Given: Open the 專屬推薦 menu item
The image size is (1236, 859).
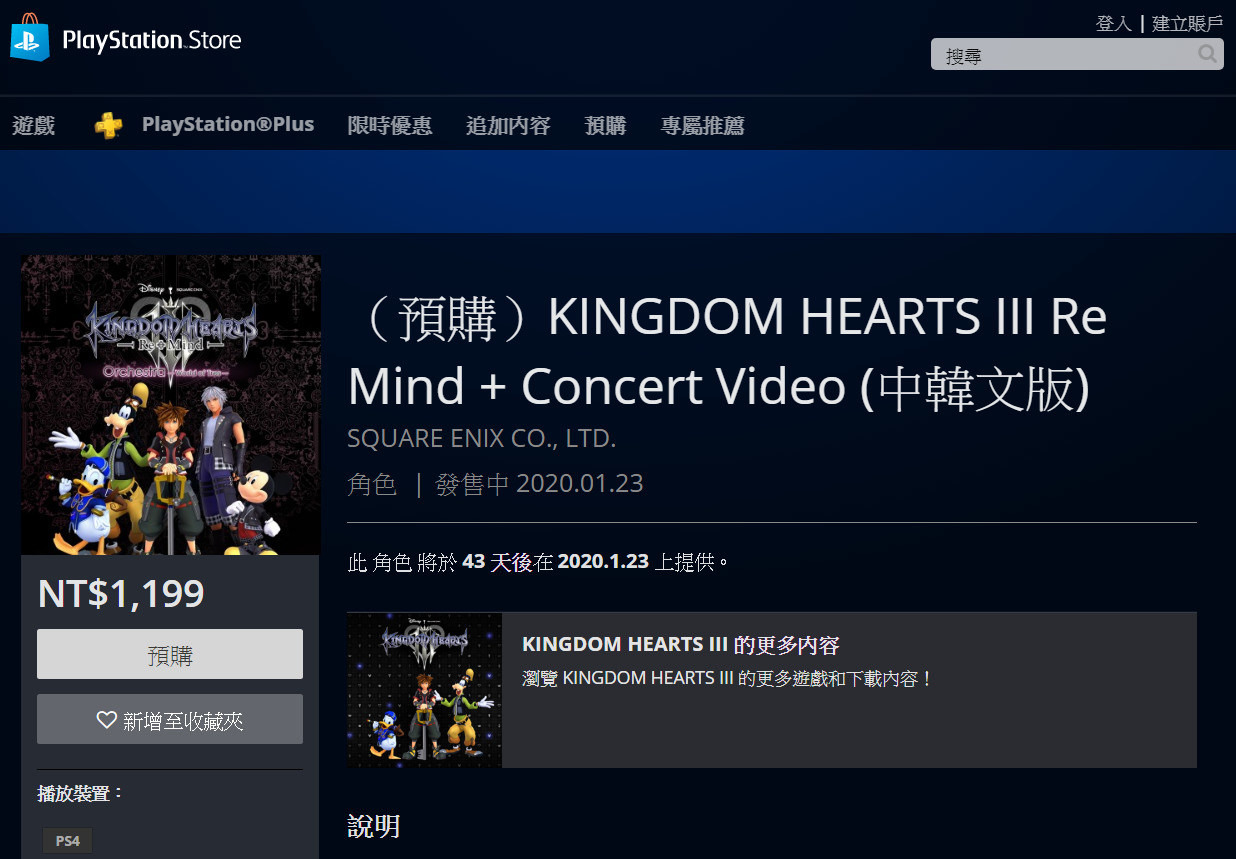Looking at the screenshot, I should 702,125.
